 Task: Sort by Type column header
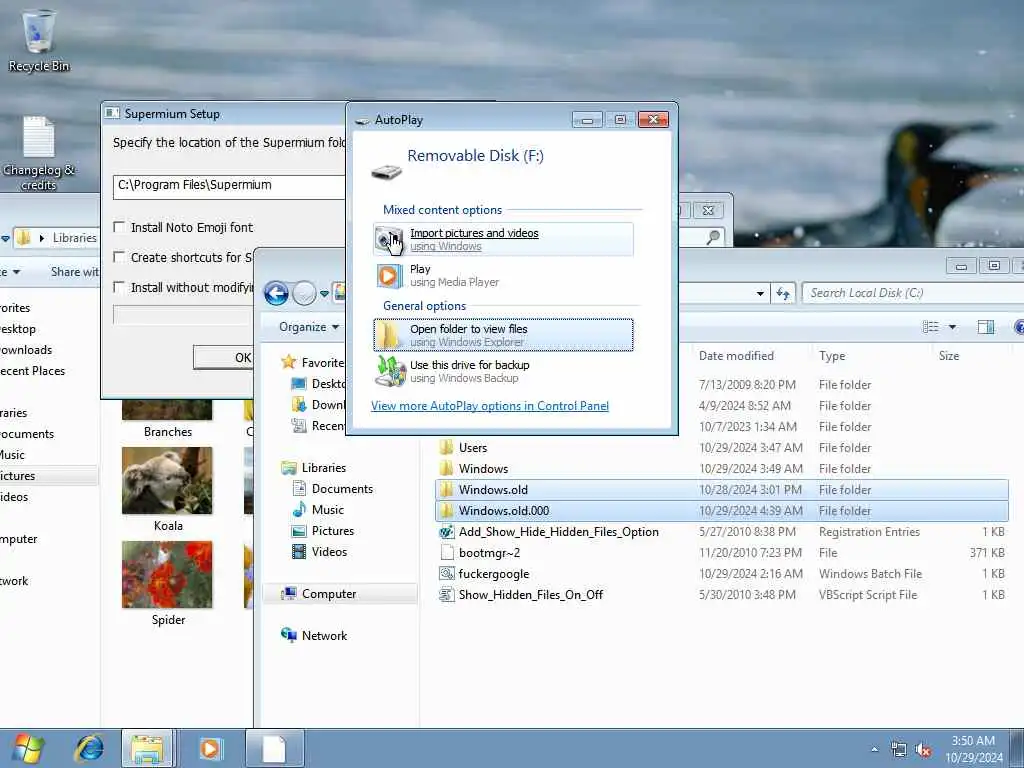[x=832, y=356]
